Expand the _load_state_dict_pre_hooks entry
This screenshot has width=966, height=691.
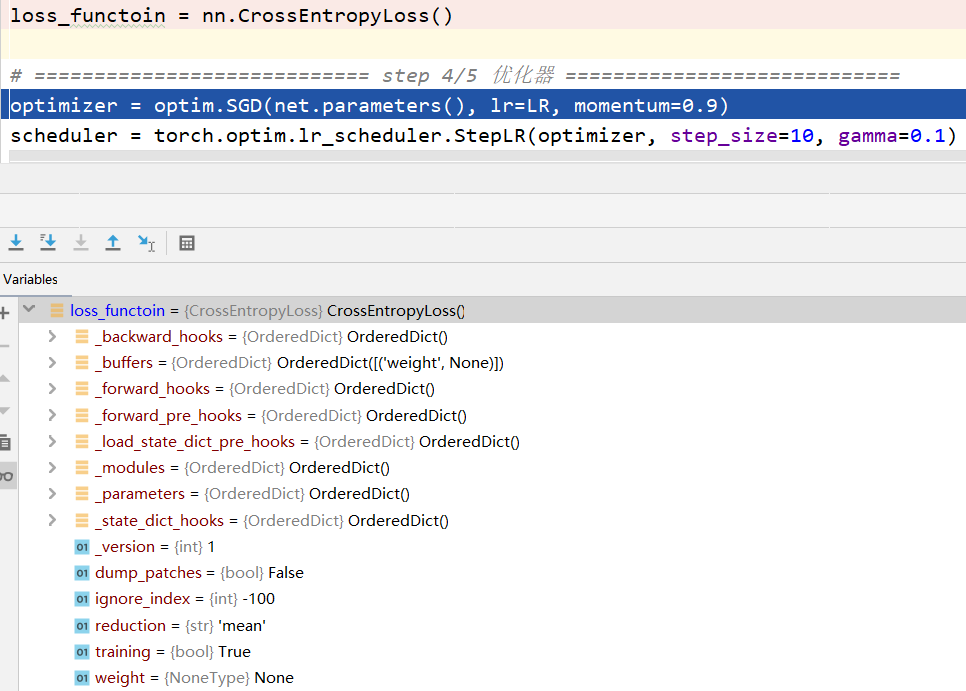[52, 442]
